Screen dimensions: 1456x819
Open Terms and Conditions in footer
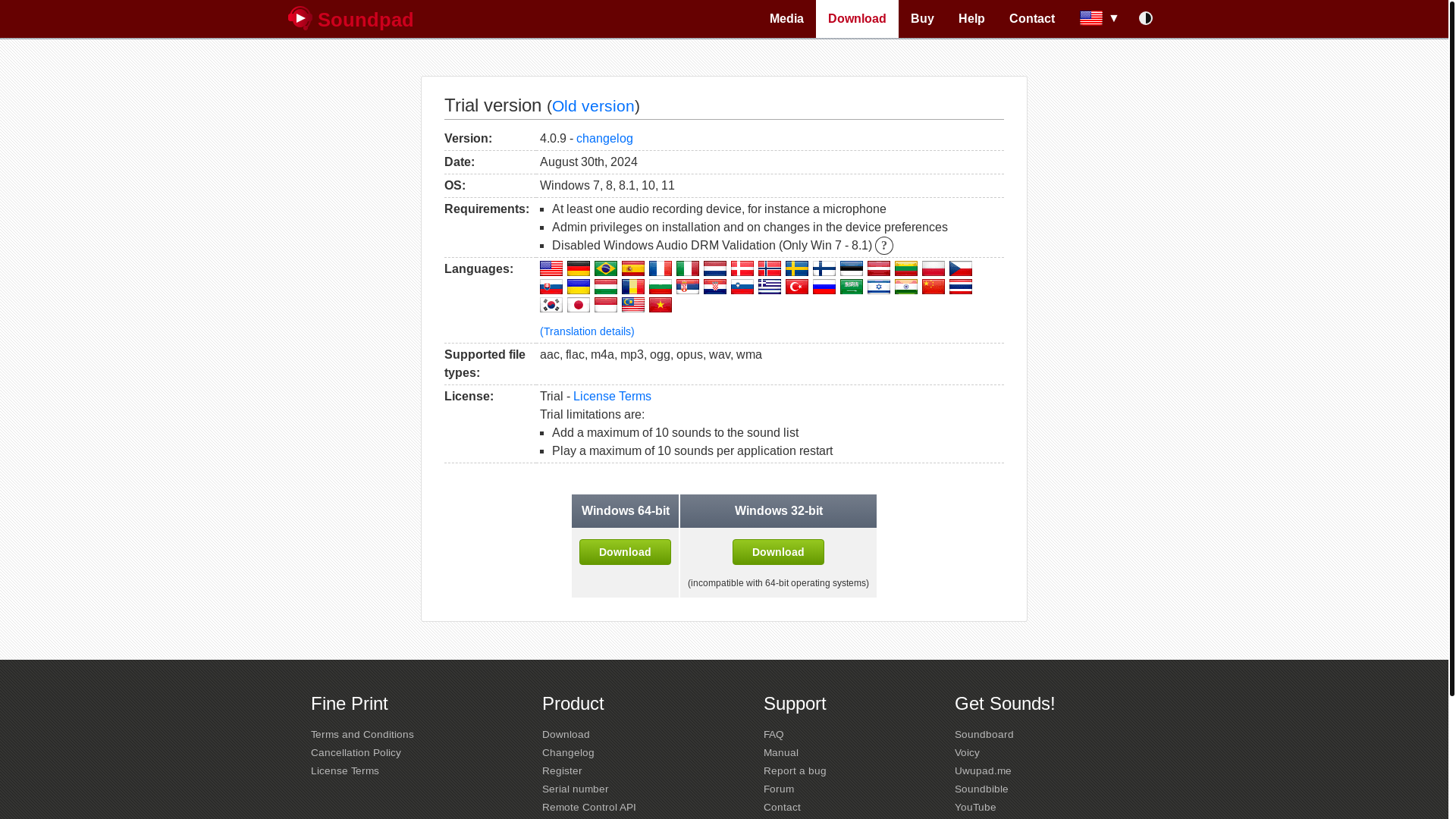pos(362,735)
